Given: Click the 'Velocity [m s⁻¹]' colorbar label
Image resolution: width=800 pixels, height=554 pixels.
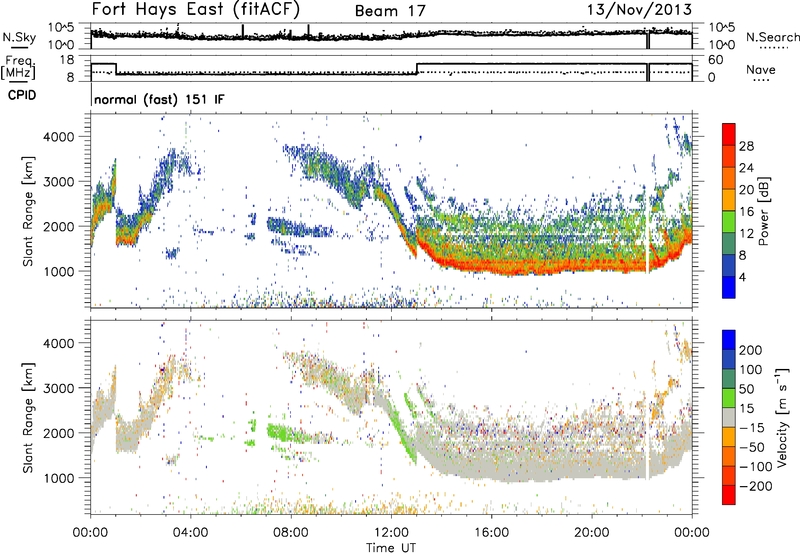Looking at the screenshot, I should point(782,417).
